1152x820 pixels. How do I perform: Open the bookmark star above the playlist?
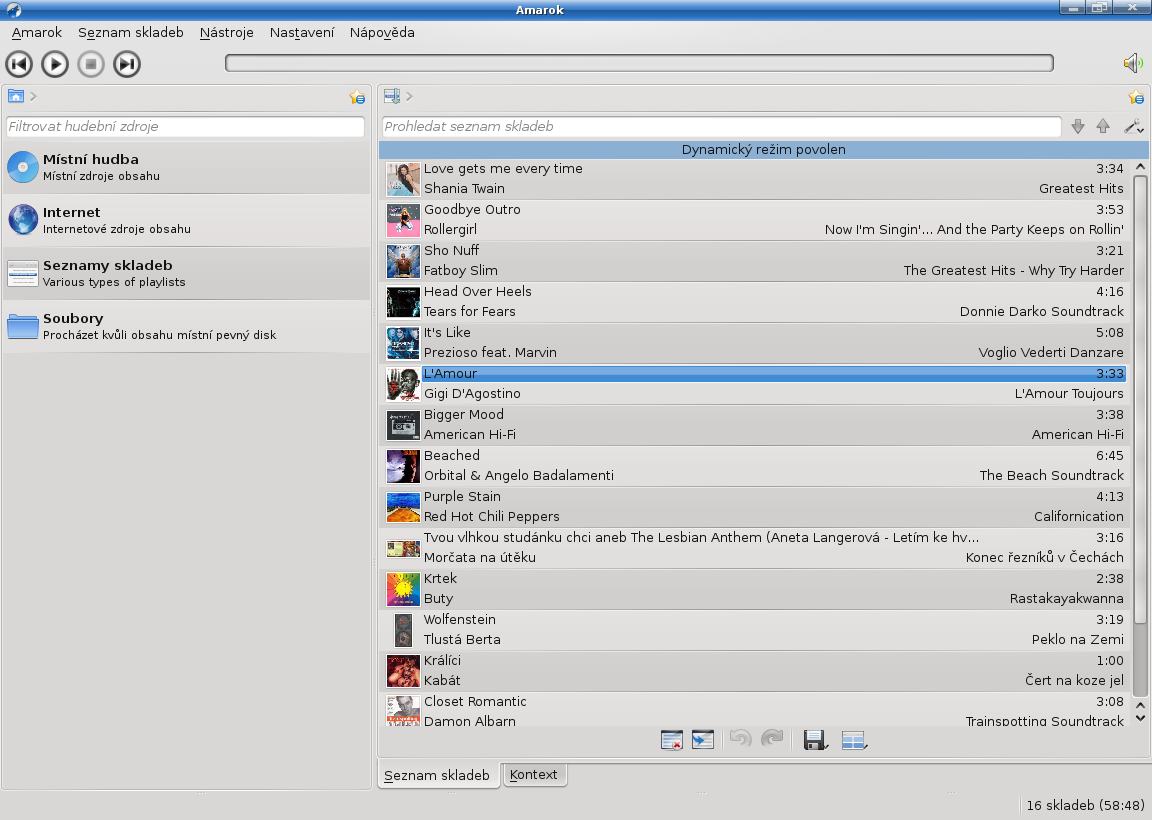[1136, 97]
